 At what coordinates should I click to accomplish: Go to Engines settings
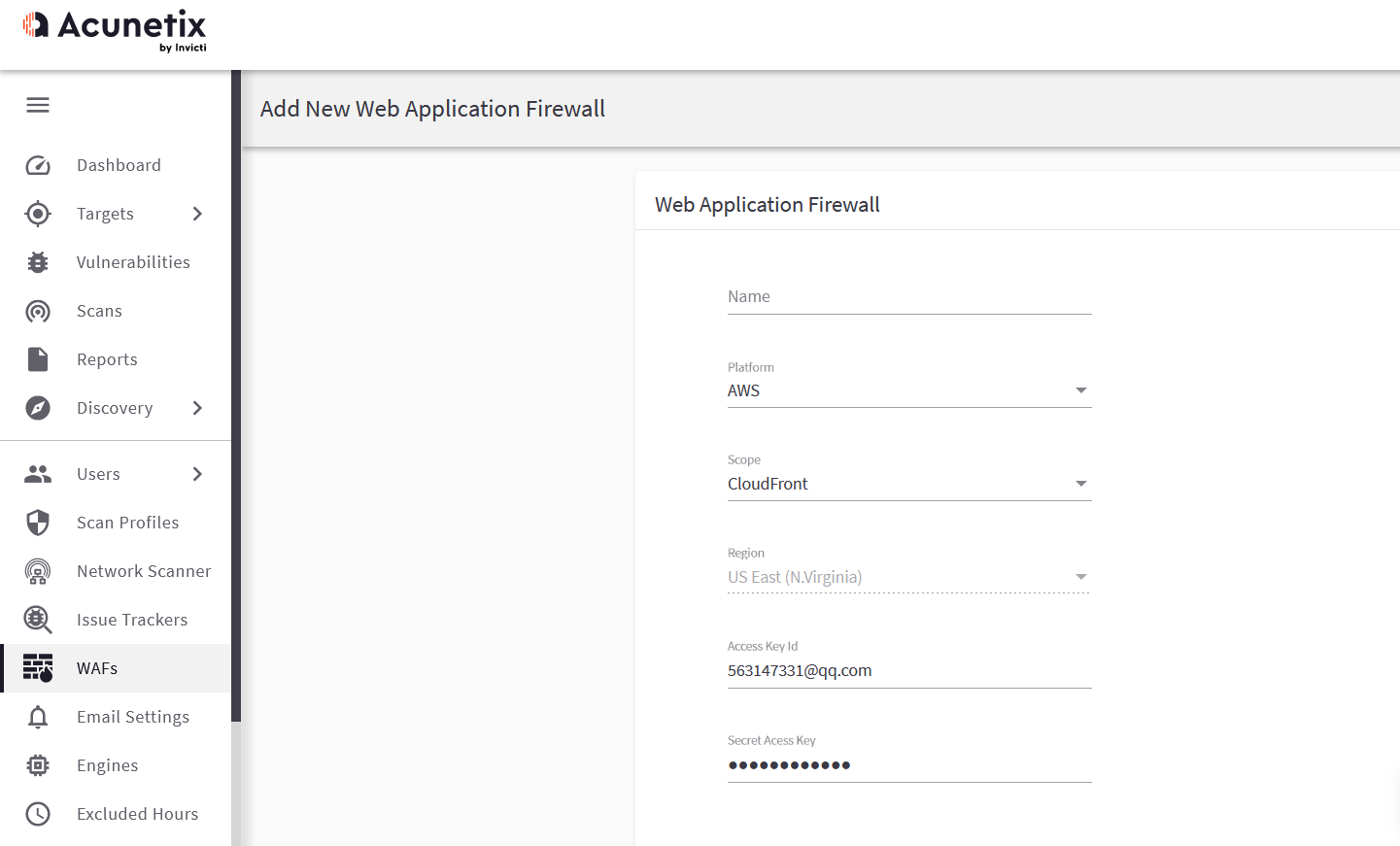point(116,765)
